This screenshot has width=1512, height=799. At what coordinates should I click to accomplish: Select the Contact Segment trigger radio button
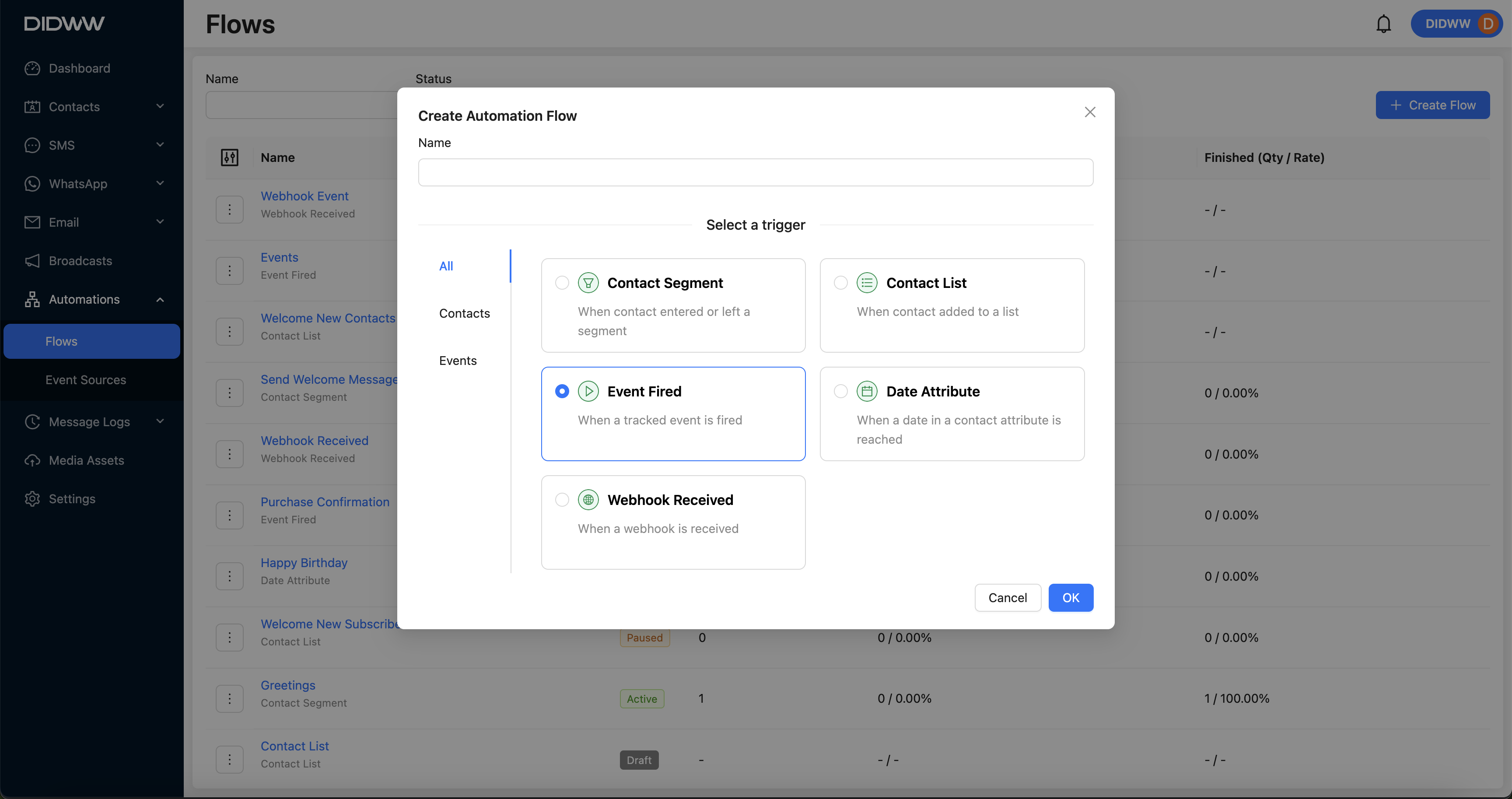tap(562, 283)
